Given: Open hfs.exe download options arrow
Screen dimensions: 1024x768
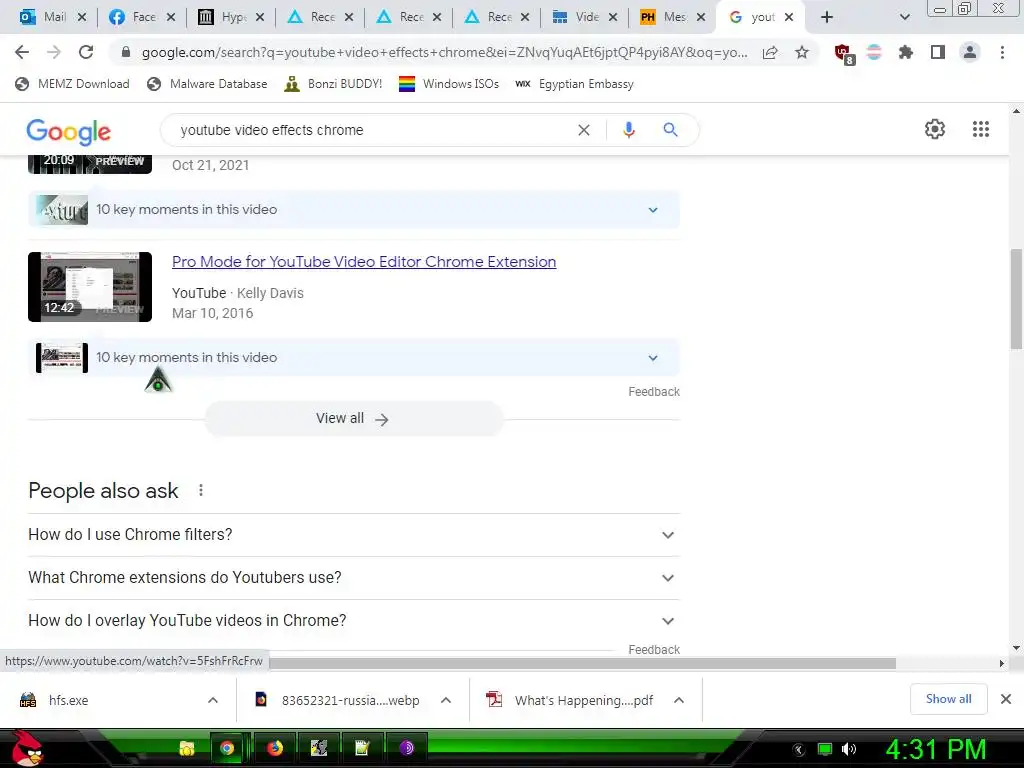Looking at the screenshot, I should pyautogui.click(x=213, y=700).
